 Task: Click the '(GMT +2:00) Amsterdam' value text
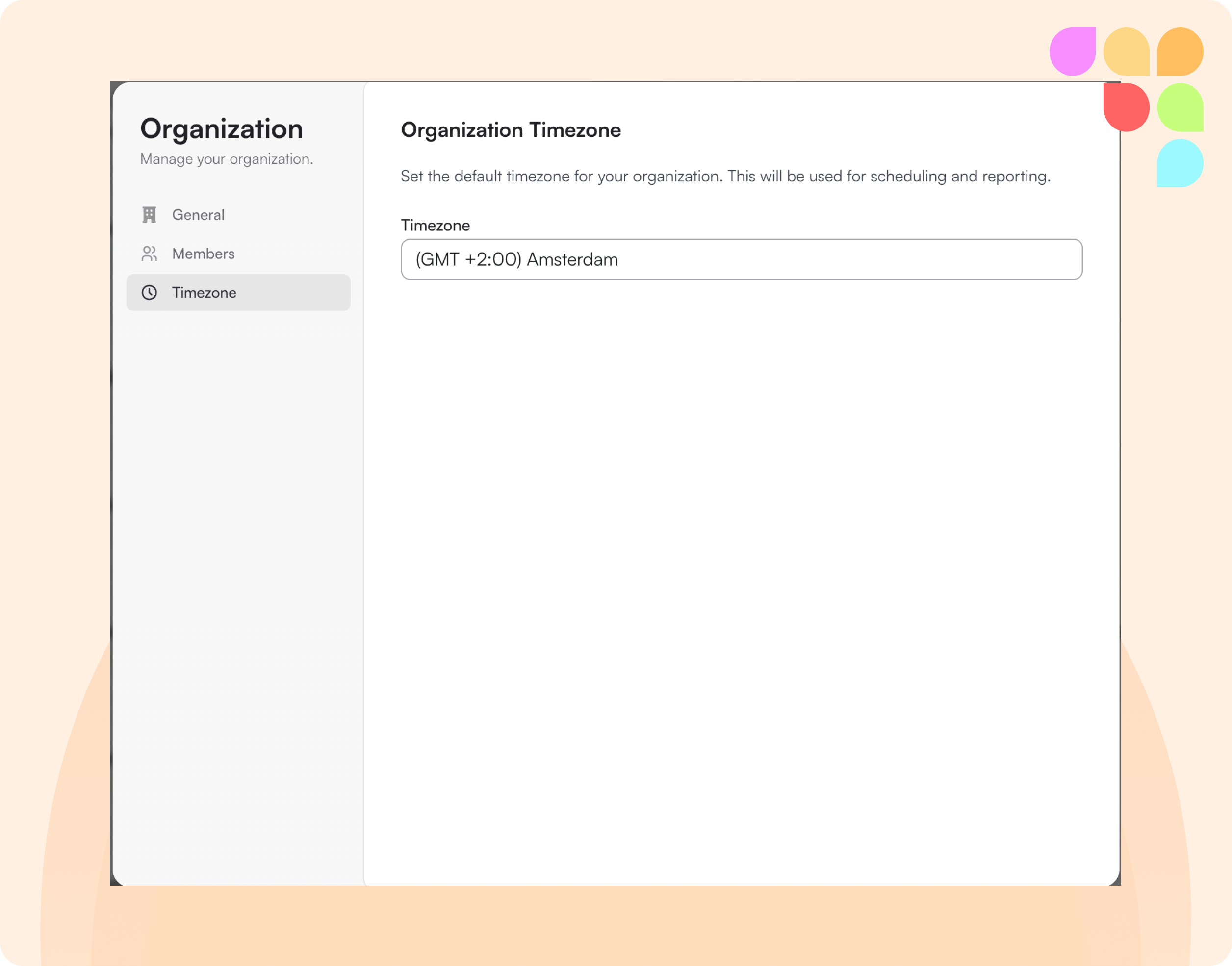click(516, 259)
